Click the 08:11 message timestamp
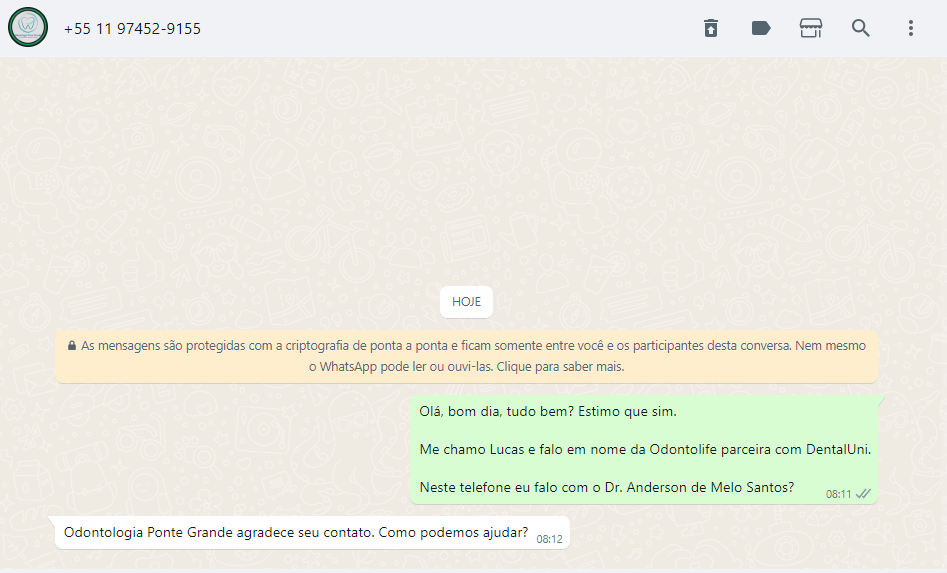This screenshot has width=947, height=573. tap(838, 494)
